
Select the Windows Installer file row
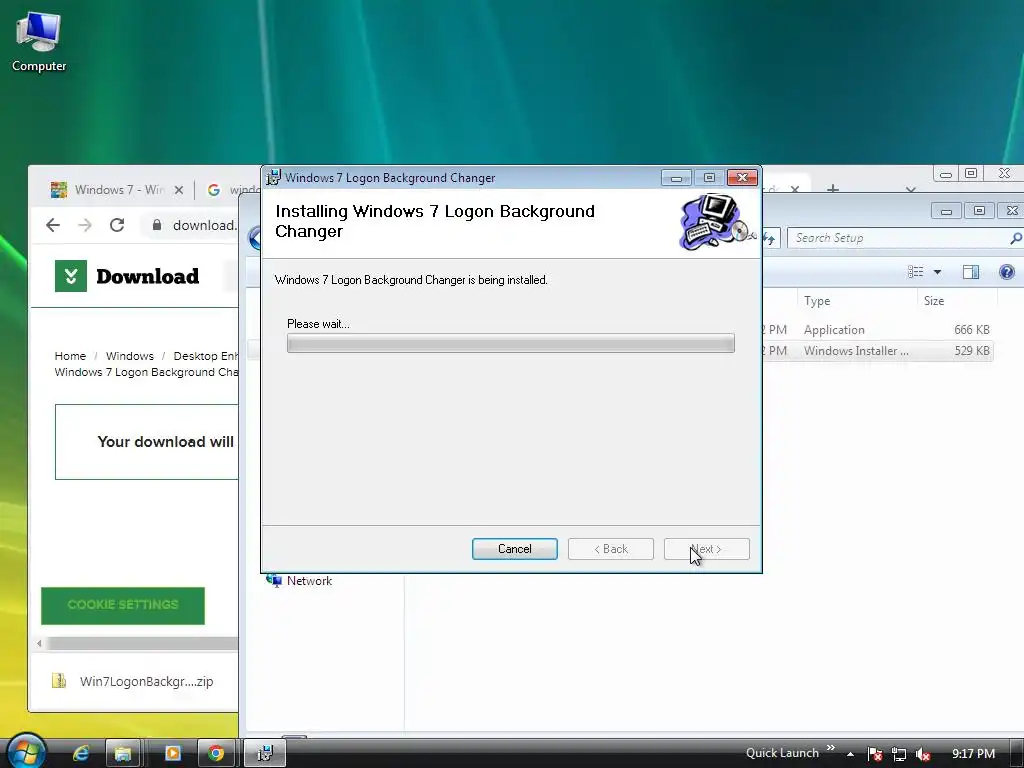pyautogui.click(x=878, y=351)
